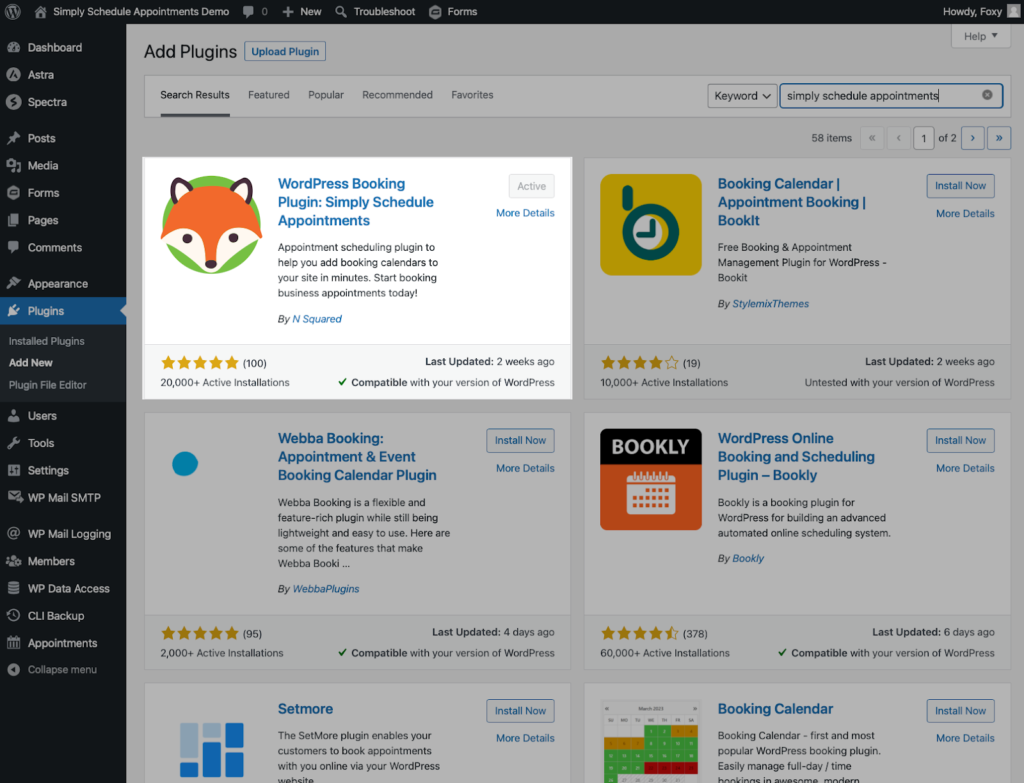Screen dimensions: 1024x783
Task: Go to next page of results
Action: pos(972,138)
